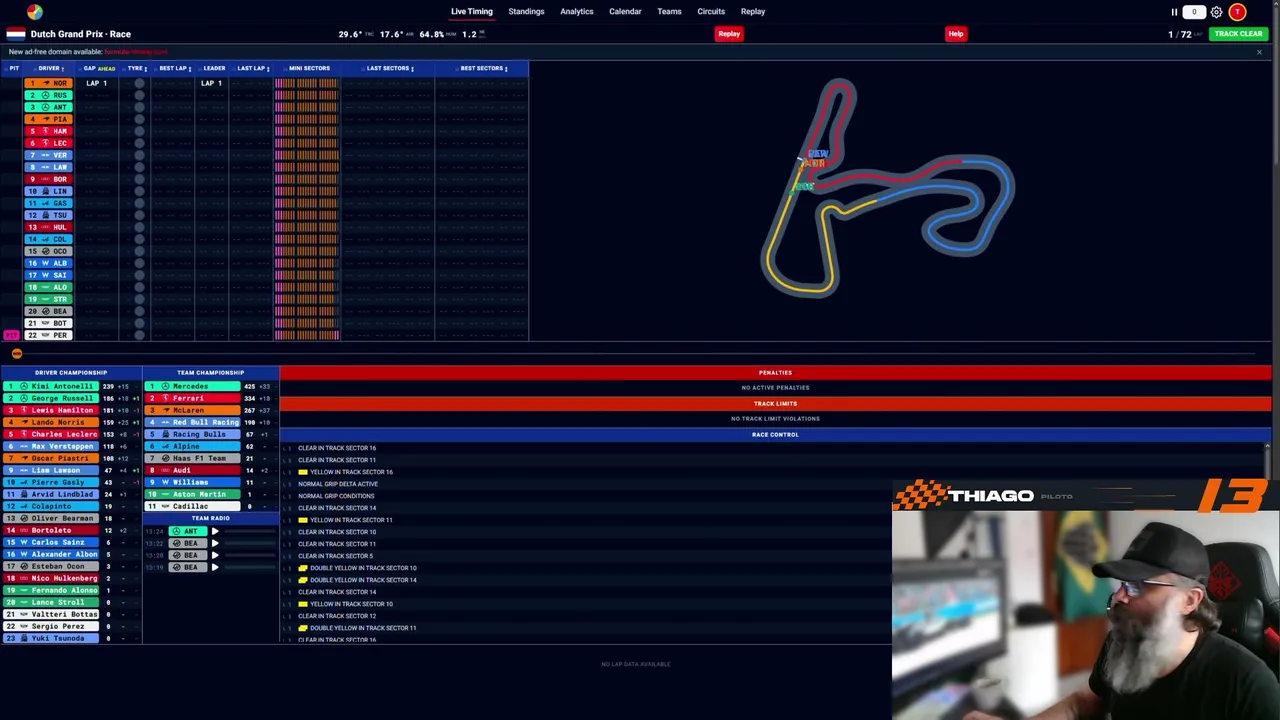Click the multicolor app logo icon
Image resolution: width=1280 pixels, height=720 pixels.
(35, 12)
